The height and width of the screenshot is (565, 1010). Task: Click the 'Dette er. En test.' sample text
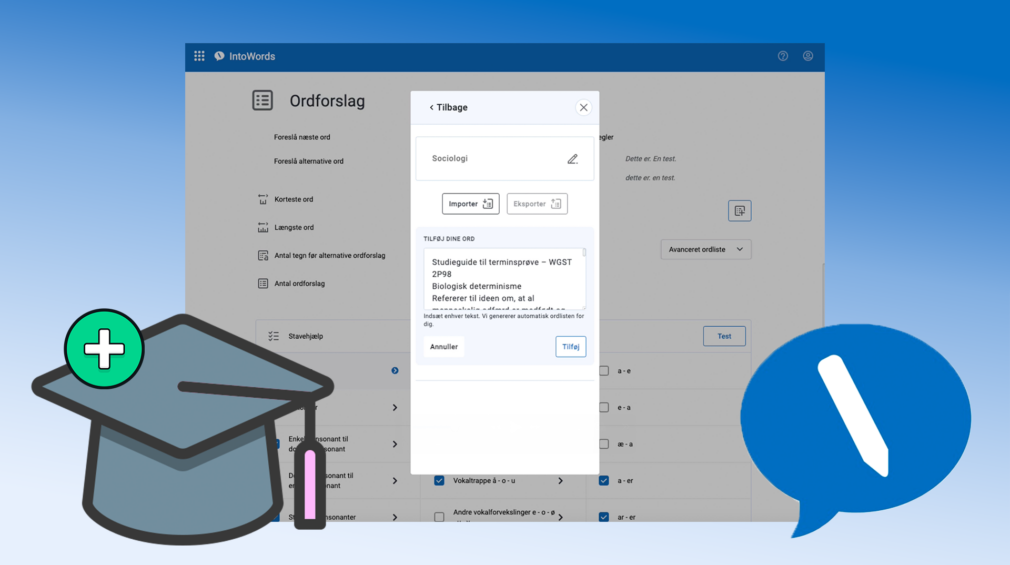point(651,158)
